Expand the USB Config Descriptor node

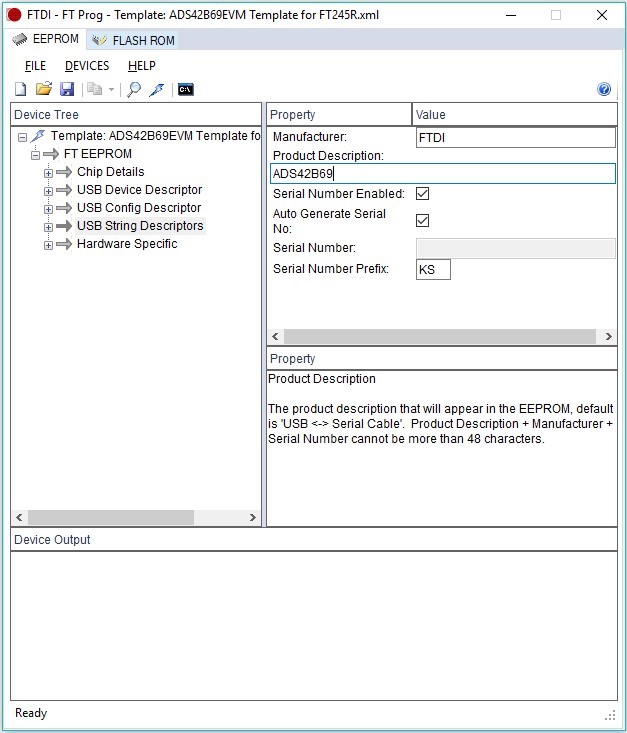(48, 209)
